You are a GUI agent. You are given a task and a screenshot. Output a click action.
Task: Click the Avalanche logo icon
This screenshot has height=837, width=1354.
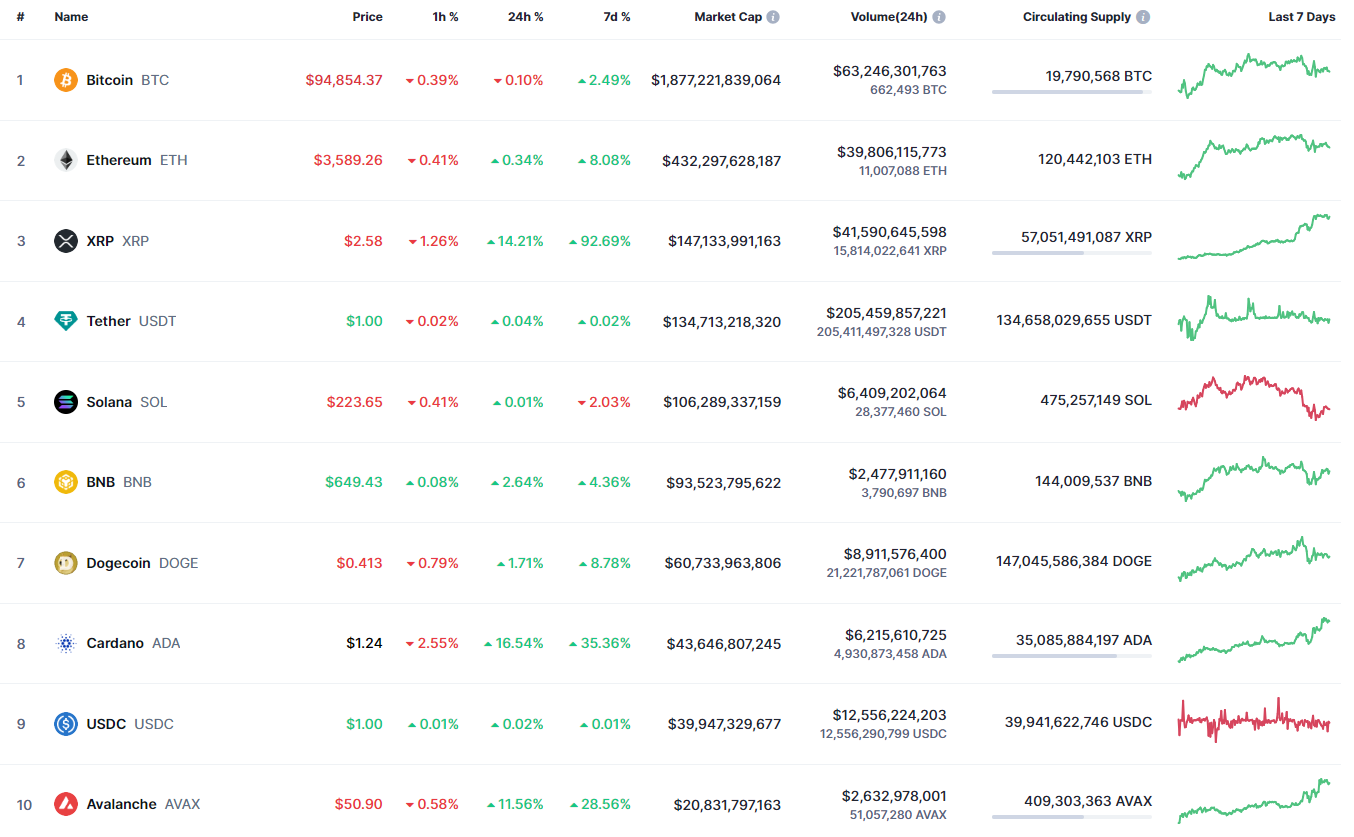[66, 804]
